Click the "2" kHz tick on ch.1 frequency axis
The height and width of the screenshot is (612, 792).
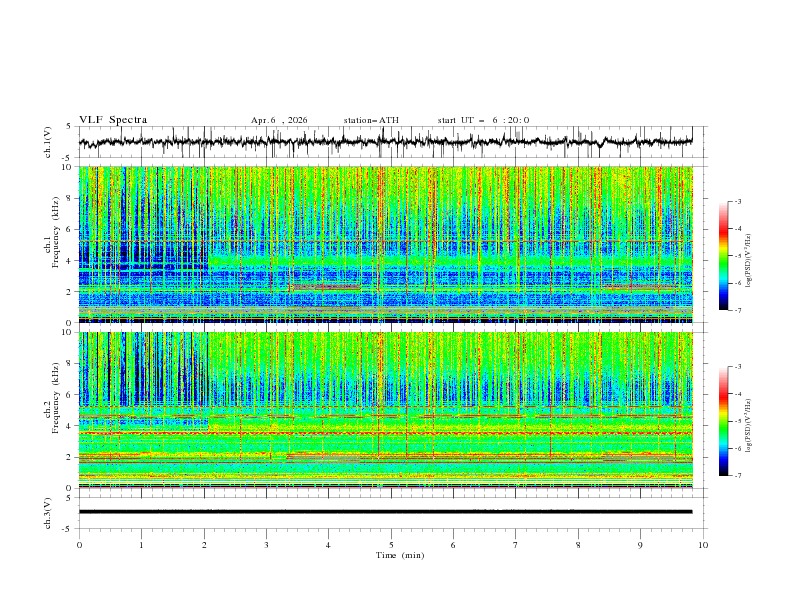coord(71,291)
